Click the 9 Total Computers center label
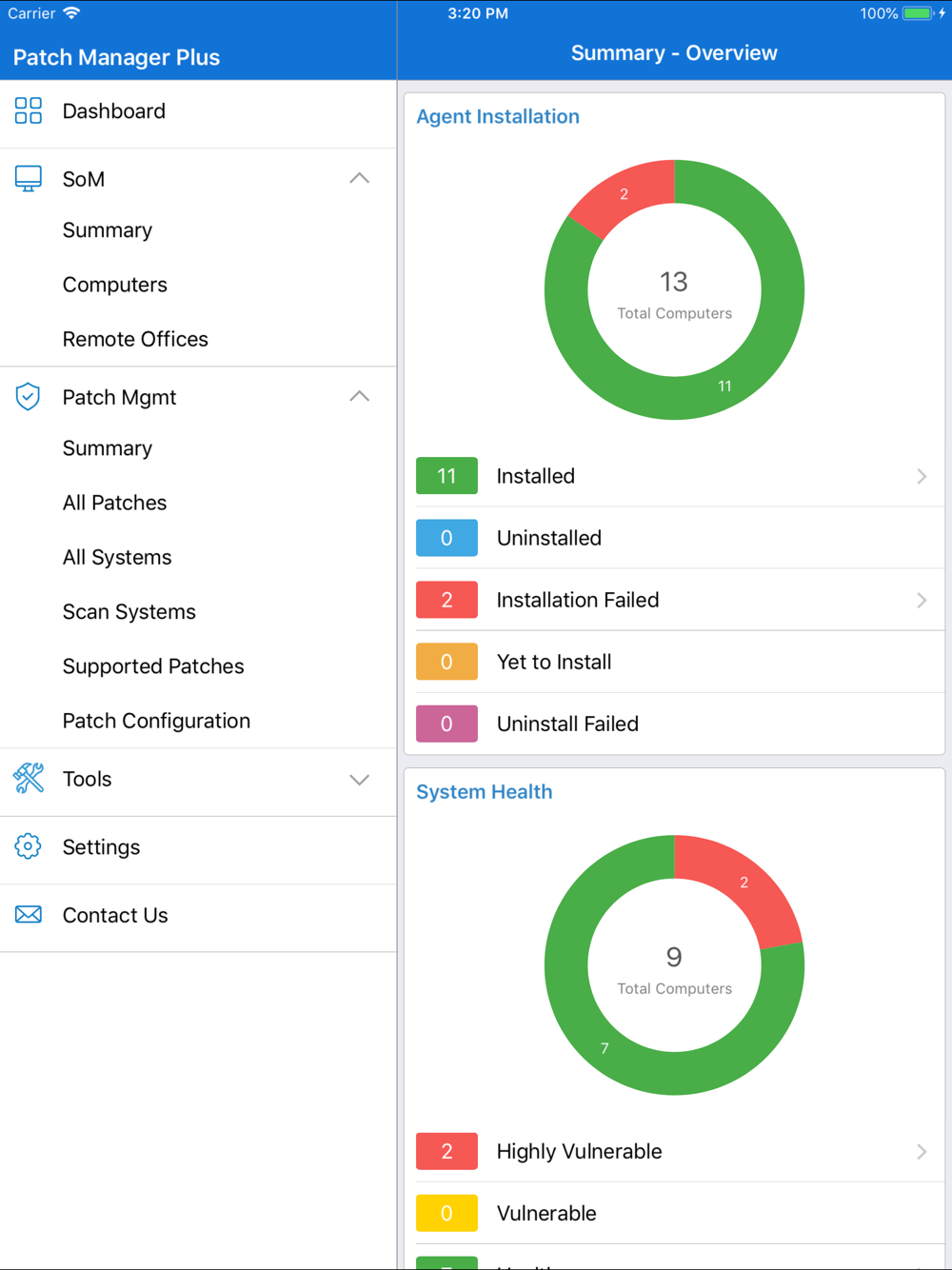The height and width of the screenshot is (1270, 952). (x=674, y=970)
